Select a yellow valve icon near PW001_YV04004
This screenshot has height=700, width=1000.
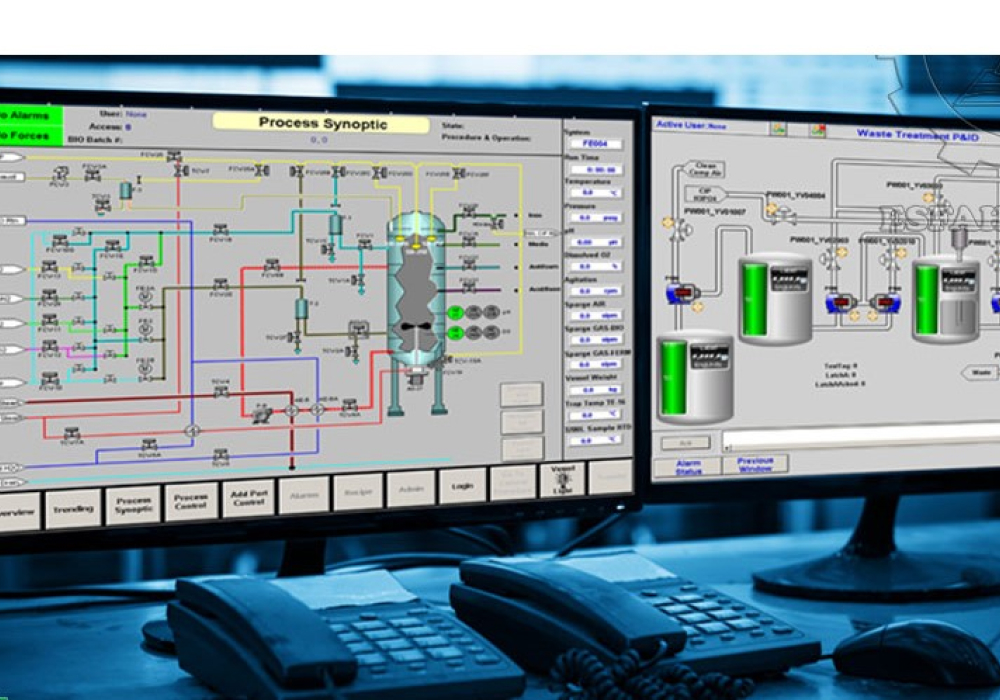[x=771, y=208]
